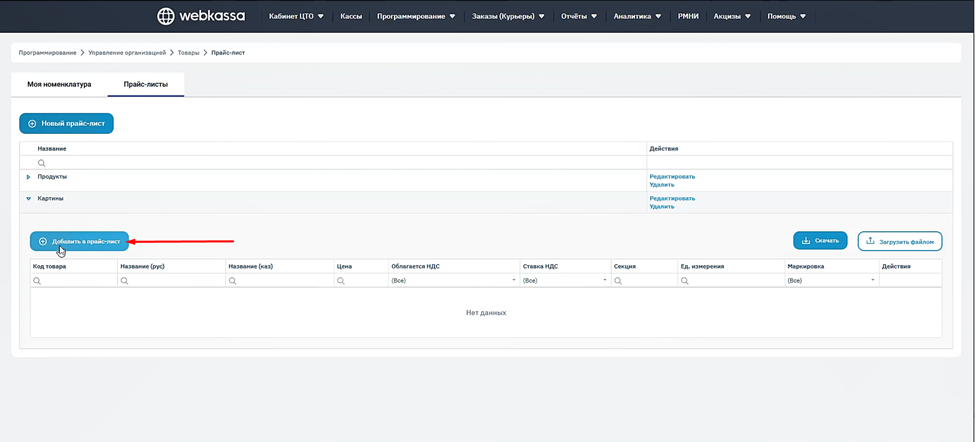Viewport: 975px width, 442px height.
Task: Filter by Цена search field
Action: click(x=361, y=281)
